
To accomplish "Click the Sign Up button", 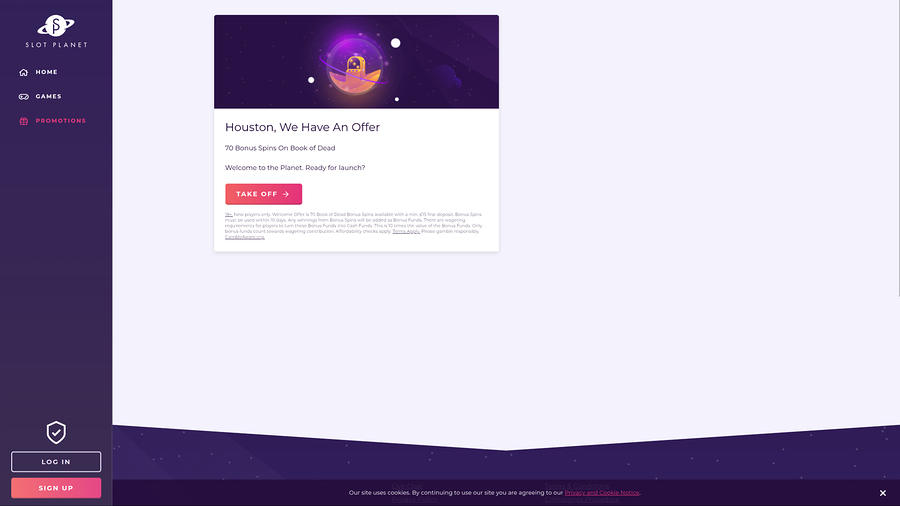I will (56, 488).
